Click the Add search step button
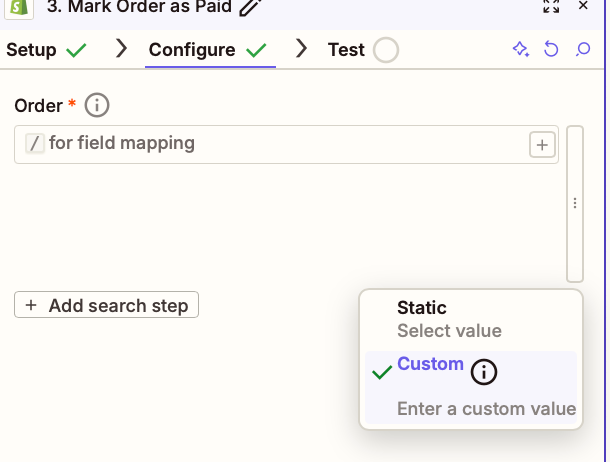610x462 pixels. 107,305
